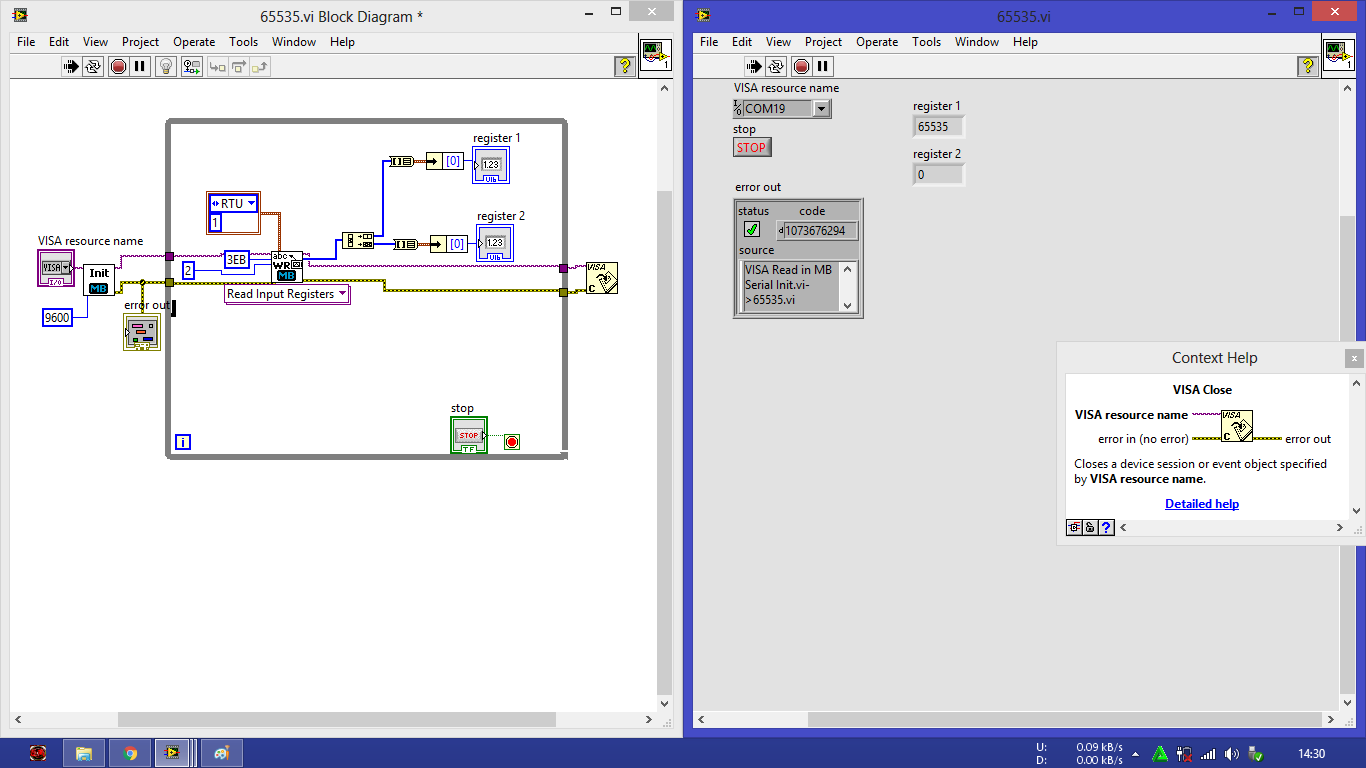Viewport: 1366px width, 768px height.
Task: Open Chrome from the taskbar
Action: (130, 753)
